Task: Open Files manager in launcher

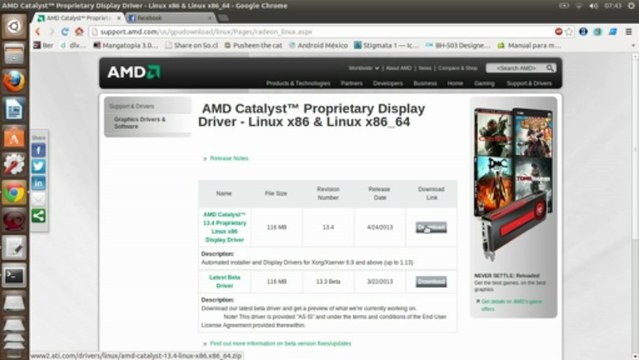Action: pyautogui.click(x=14, y=54)
